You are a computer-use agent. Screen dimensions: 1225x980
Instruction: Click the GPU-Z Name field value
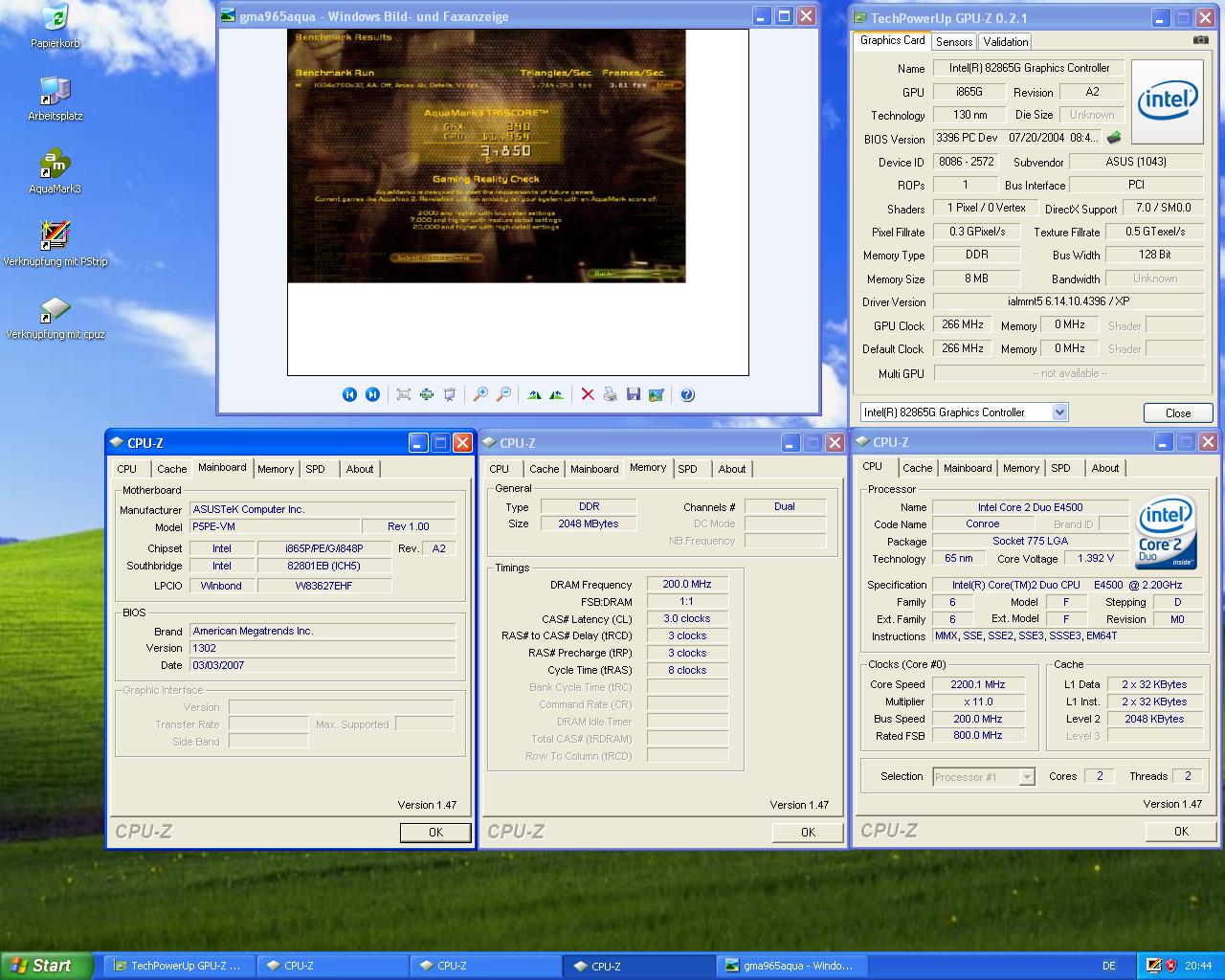pyautogui.click(x=1029, y=68)
